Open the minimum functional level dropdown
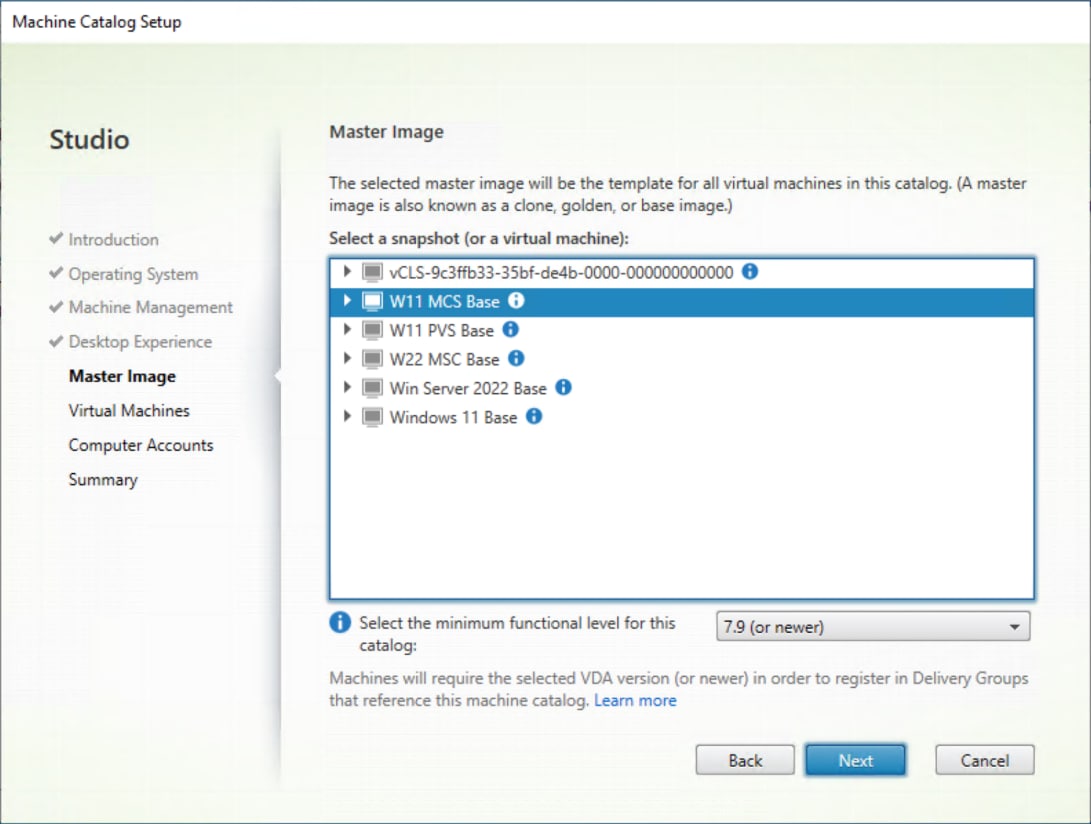The height and width of the screenshot is (824, 1091). 873,626
